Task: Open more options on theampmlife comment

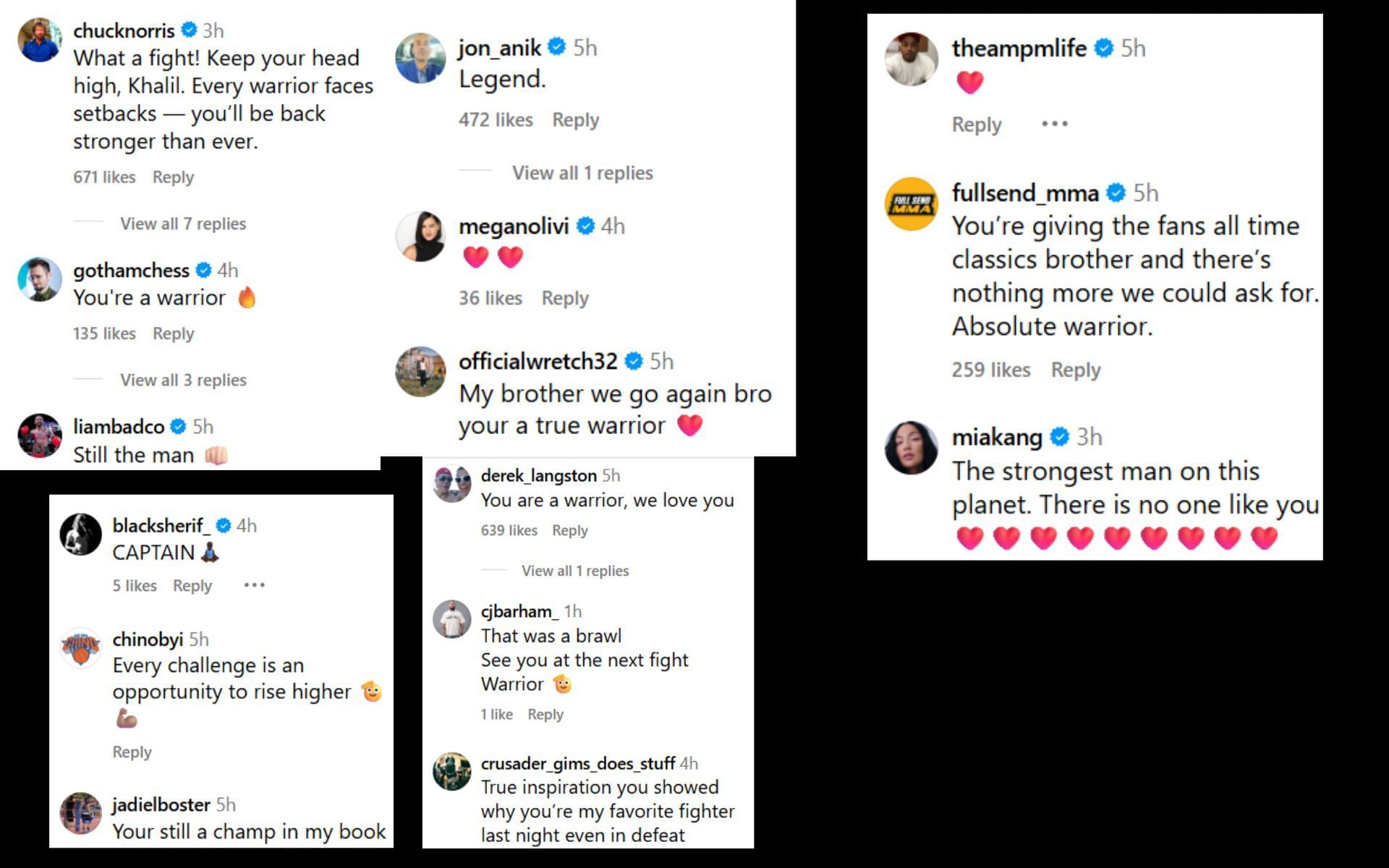Action: [1054, 124]
